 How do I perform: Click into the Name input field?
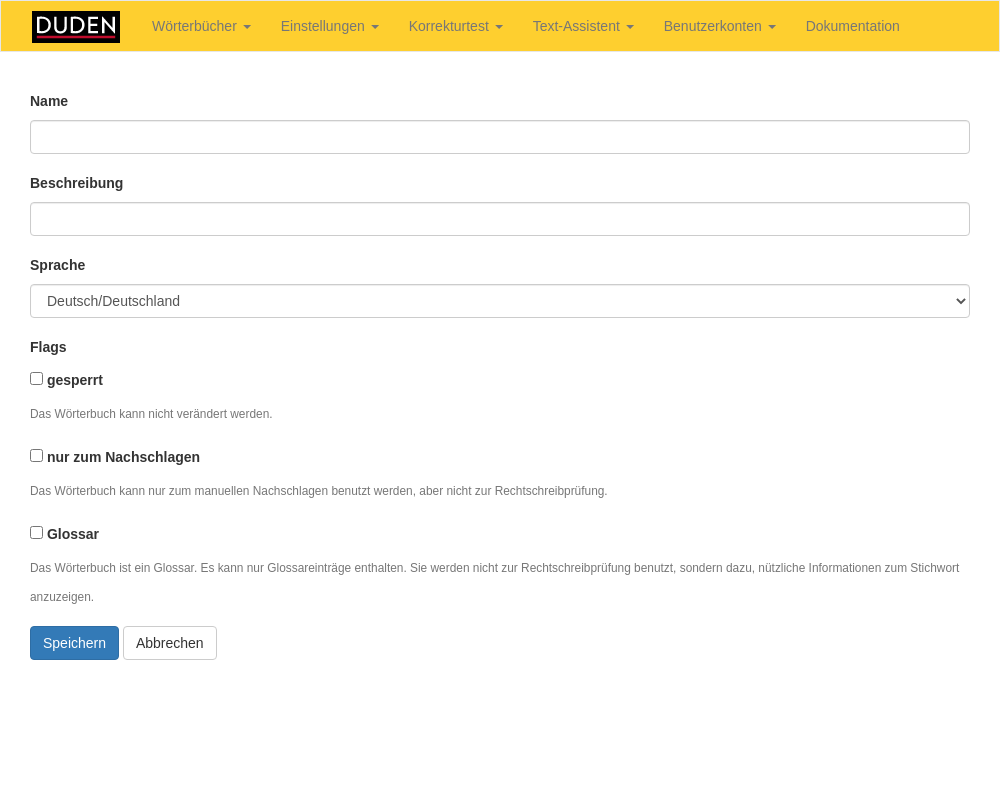tap(500, 137)
